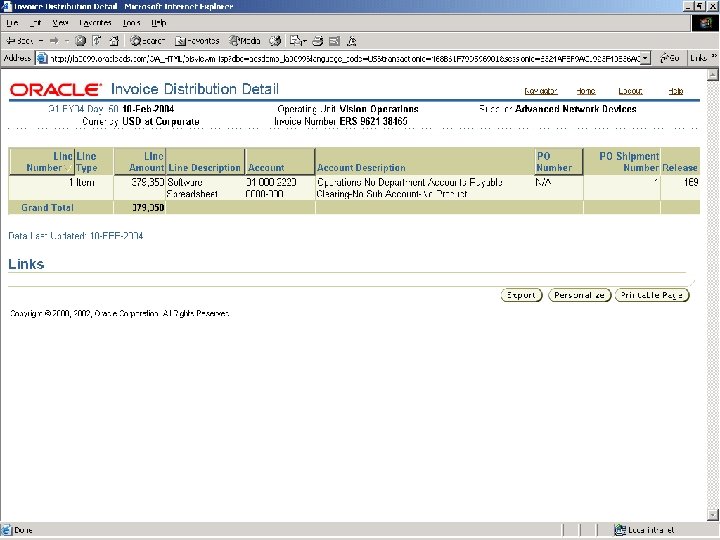
Task: Go to the browser Home page icon
Action: click(x=114, y=41)
